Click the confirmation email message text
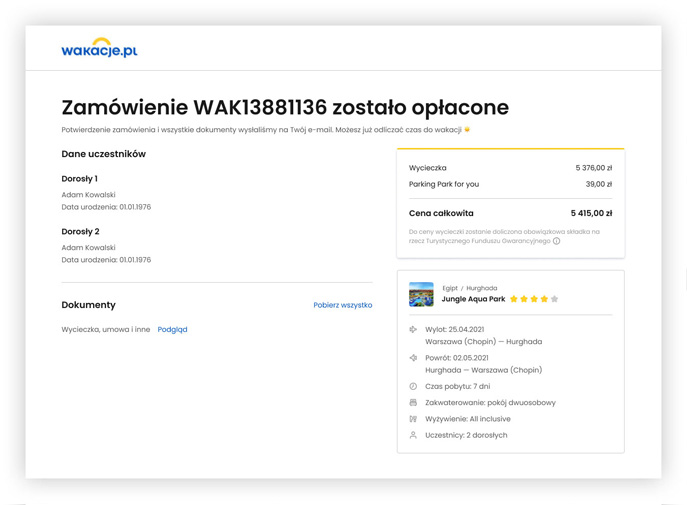The width and height of the screenshot is (687, 505). [x=262, y=130]
